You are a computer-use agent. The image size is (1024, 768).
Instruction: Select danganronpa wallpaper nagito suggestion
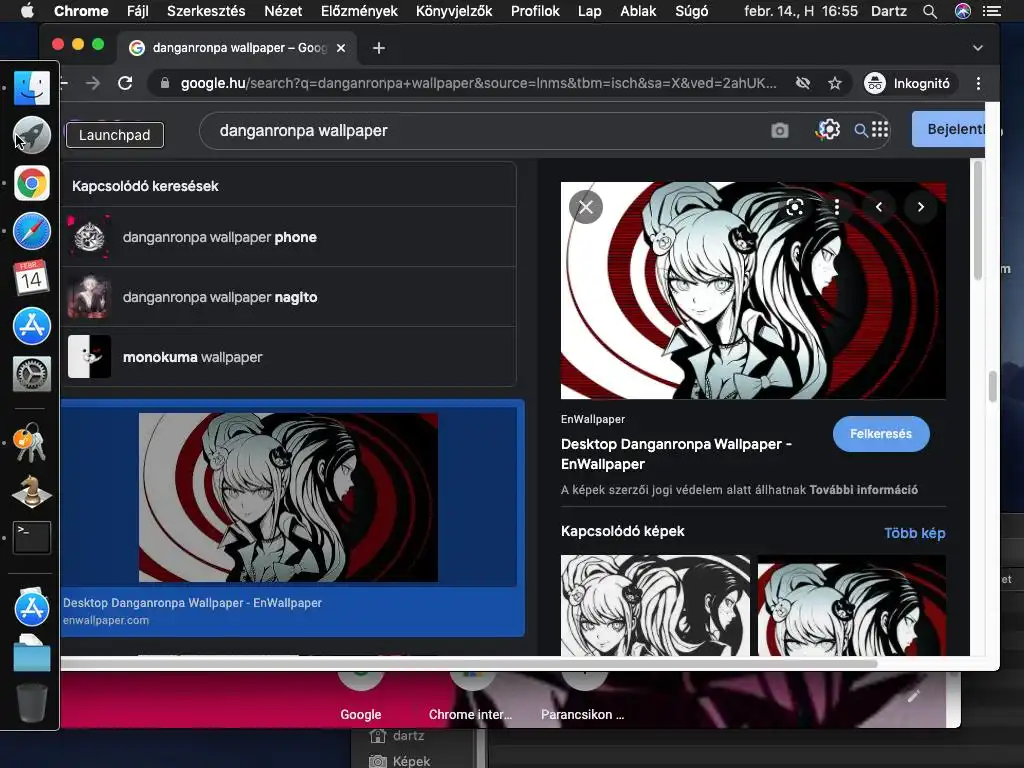tap(288, 297)
